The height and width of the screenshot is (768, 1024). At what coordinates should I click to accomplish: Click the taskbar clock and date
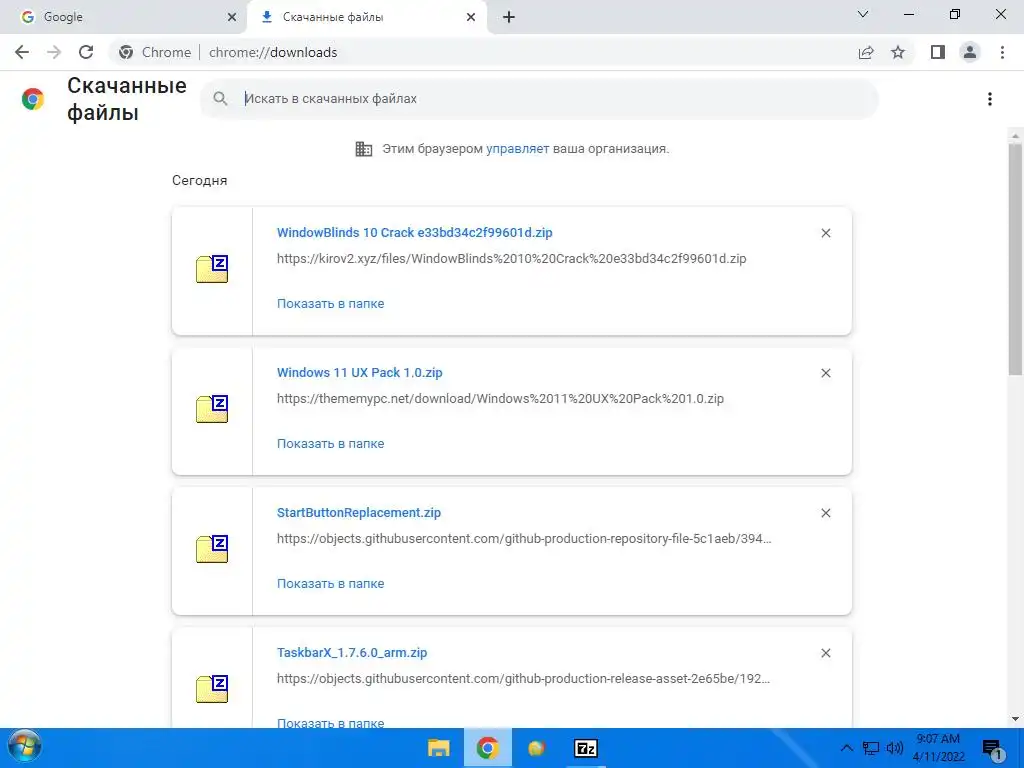938,748
